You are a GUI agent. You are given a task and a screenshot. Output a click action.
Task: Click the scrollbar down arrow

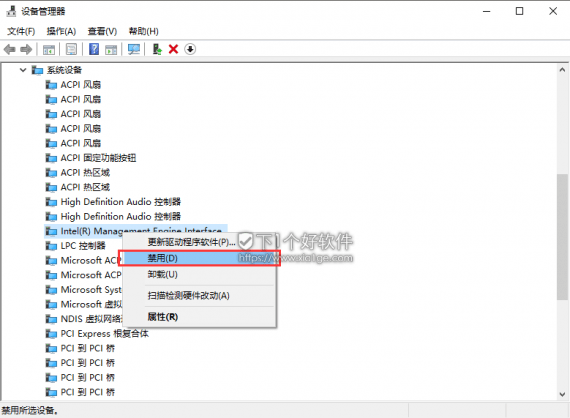click(562, 394)
